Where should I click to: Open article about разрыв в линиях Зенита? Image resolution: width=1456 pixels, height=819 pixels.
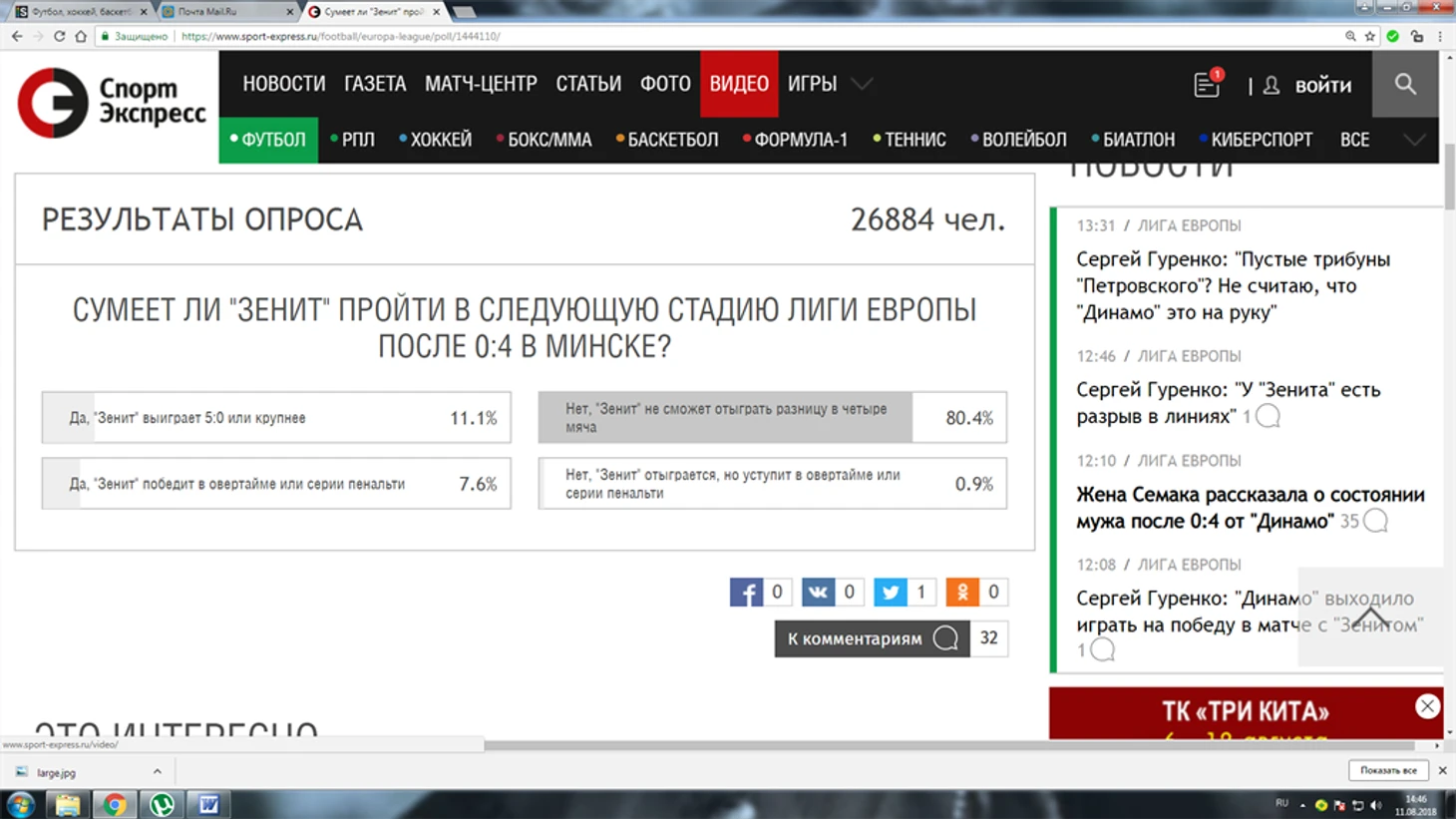[1228, 403]
